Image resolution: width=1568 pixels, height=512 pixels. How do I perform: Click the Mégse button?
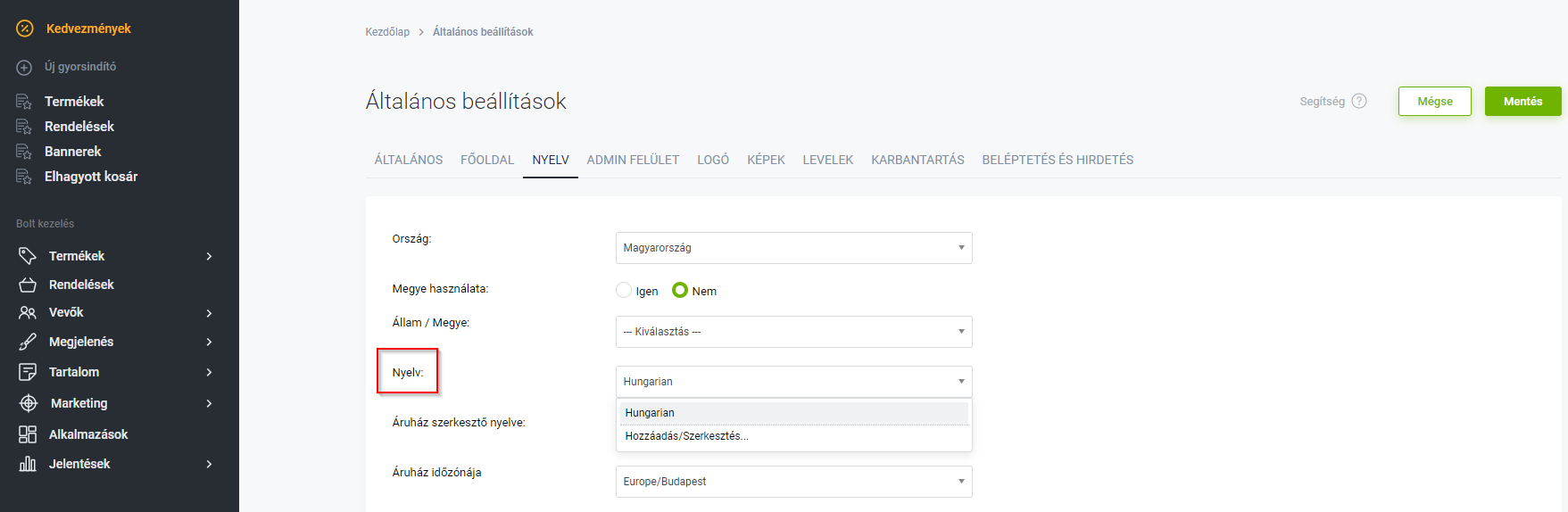(1435, 101)
